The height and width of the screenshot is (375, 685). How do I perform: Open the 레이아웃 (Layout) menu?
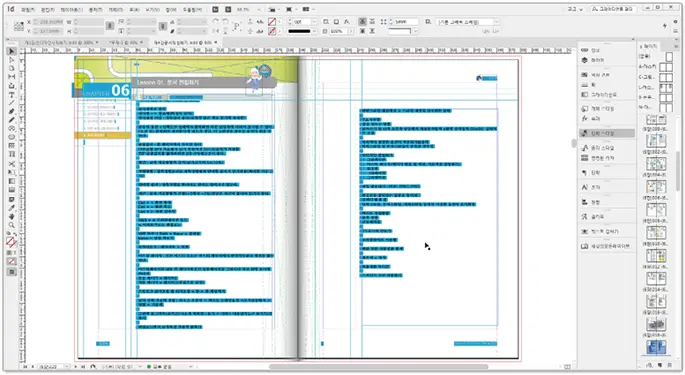pyautogui.click(x=72, y=9)
